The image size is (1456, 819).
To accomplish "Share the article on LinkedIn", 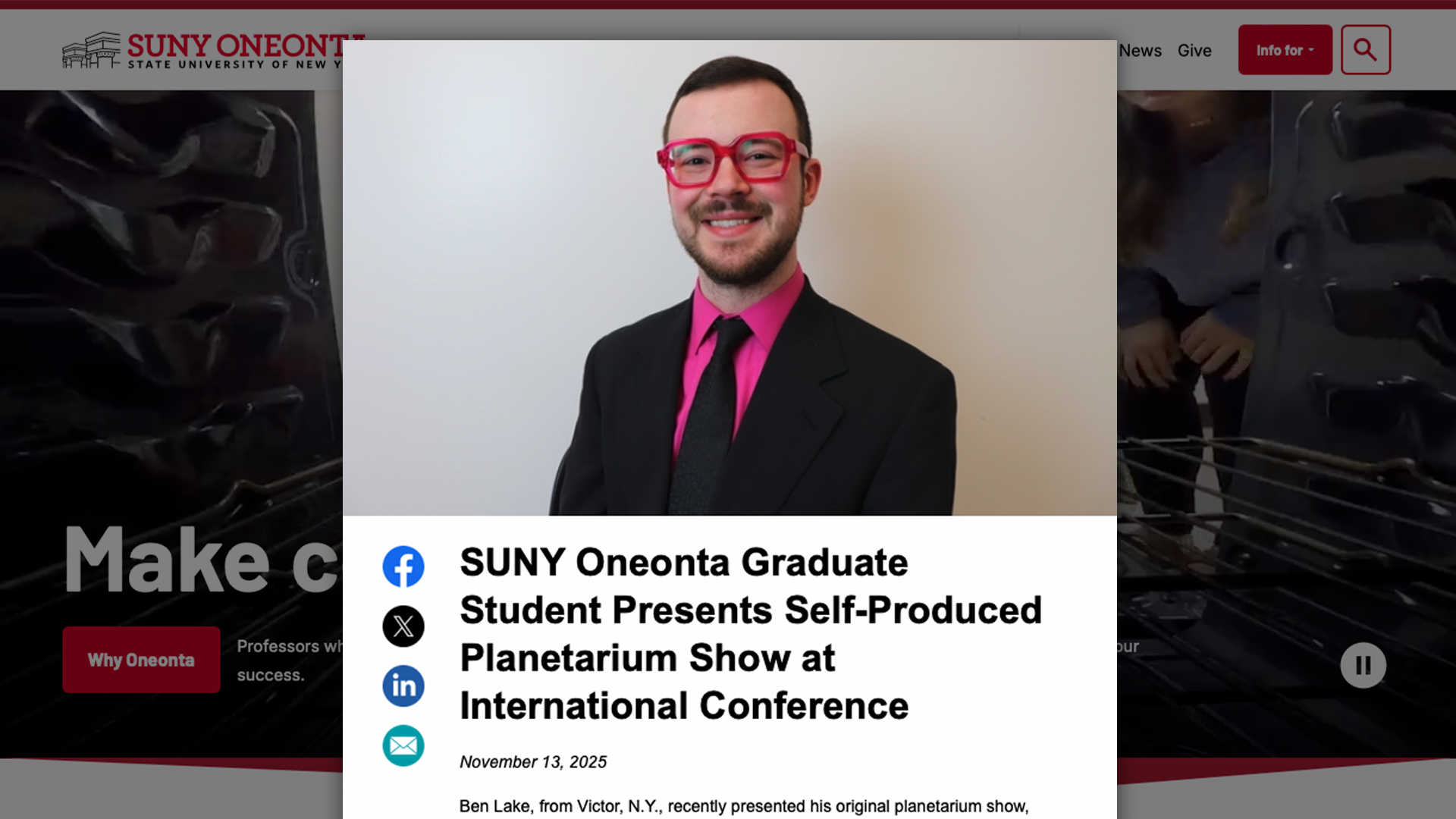I will [x=403, y=686].
